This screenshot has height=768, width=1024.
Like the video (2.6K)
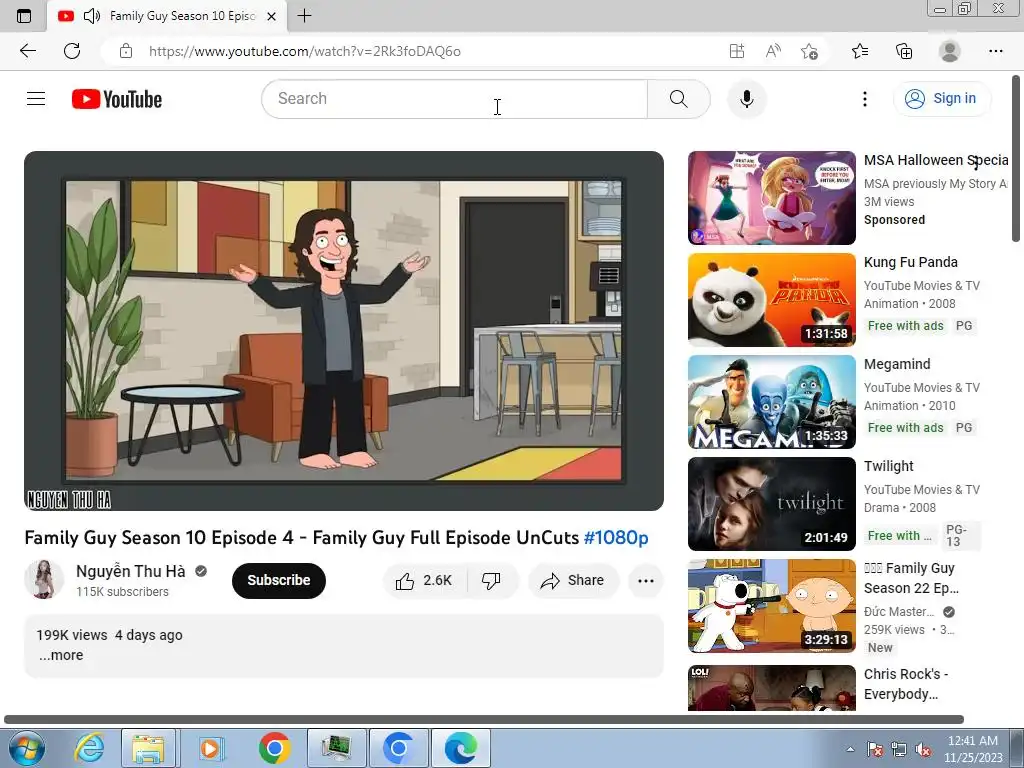pos(424,580)
